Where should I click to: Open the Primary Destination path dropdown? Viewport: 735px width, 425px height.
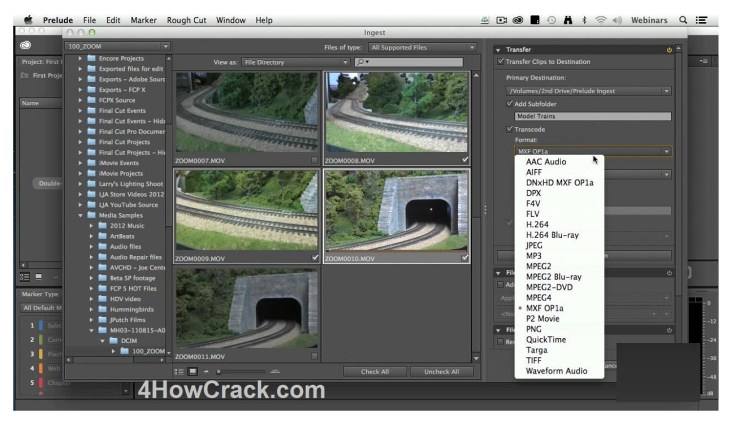click(589, 91)
